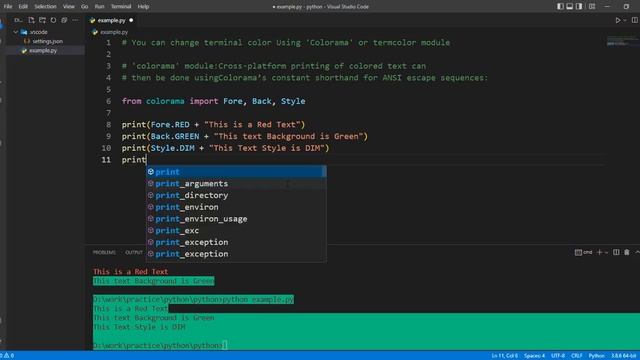Switch to the Output panel tab
The width and height of the screenshot is (640, 360).
tap(134, 253)
